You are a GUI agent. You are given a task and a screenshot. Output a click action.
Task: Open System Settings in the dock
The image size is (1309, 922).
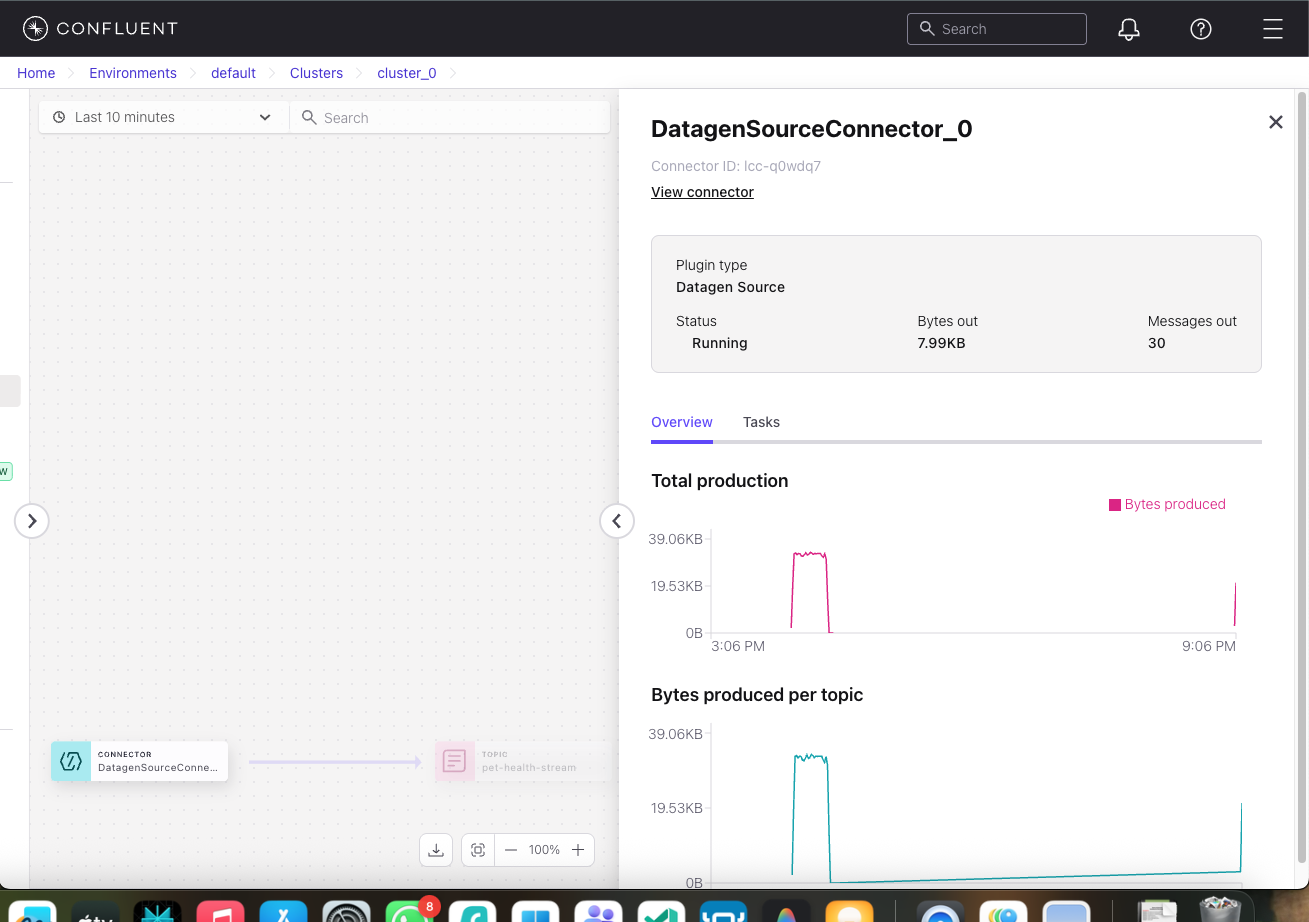pos(347,910)
